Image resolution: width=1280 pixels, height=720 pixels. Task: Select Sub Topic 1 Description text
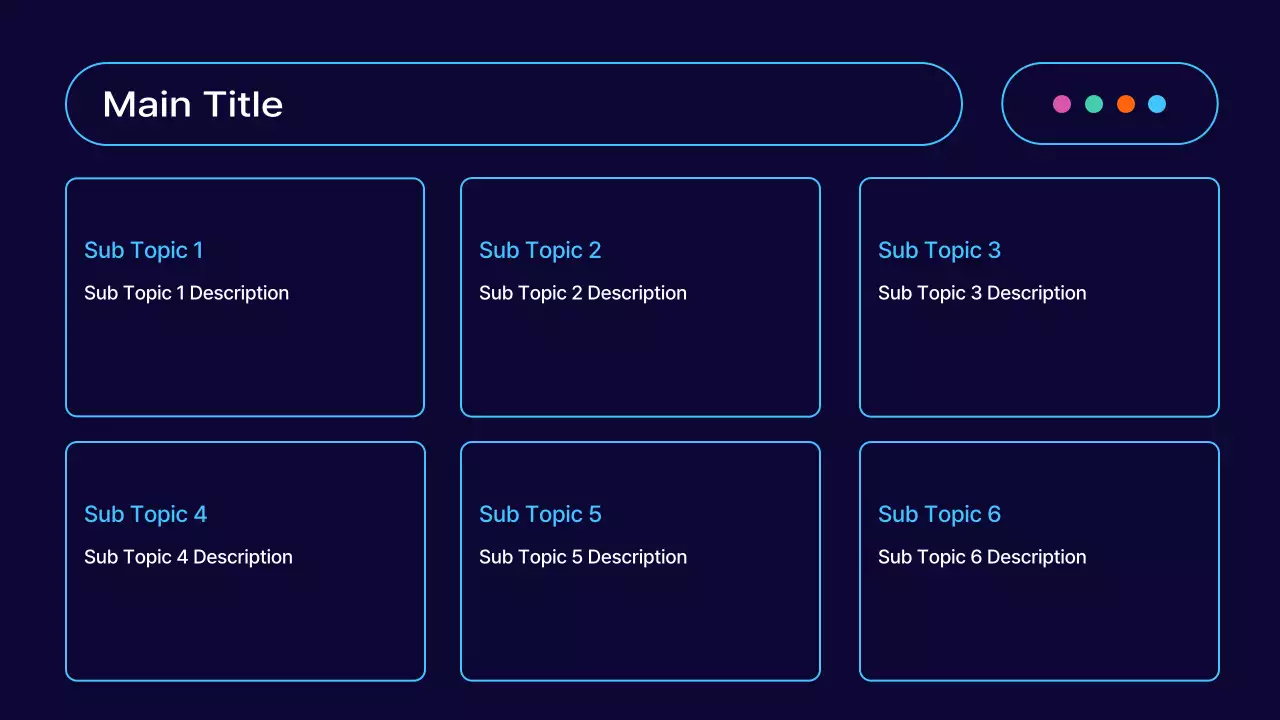(x=187, y=293)
